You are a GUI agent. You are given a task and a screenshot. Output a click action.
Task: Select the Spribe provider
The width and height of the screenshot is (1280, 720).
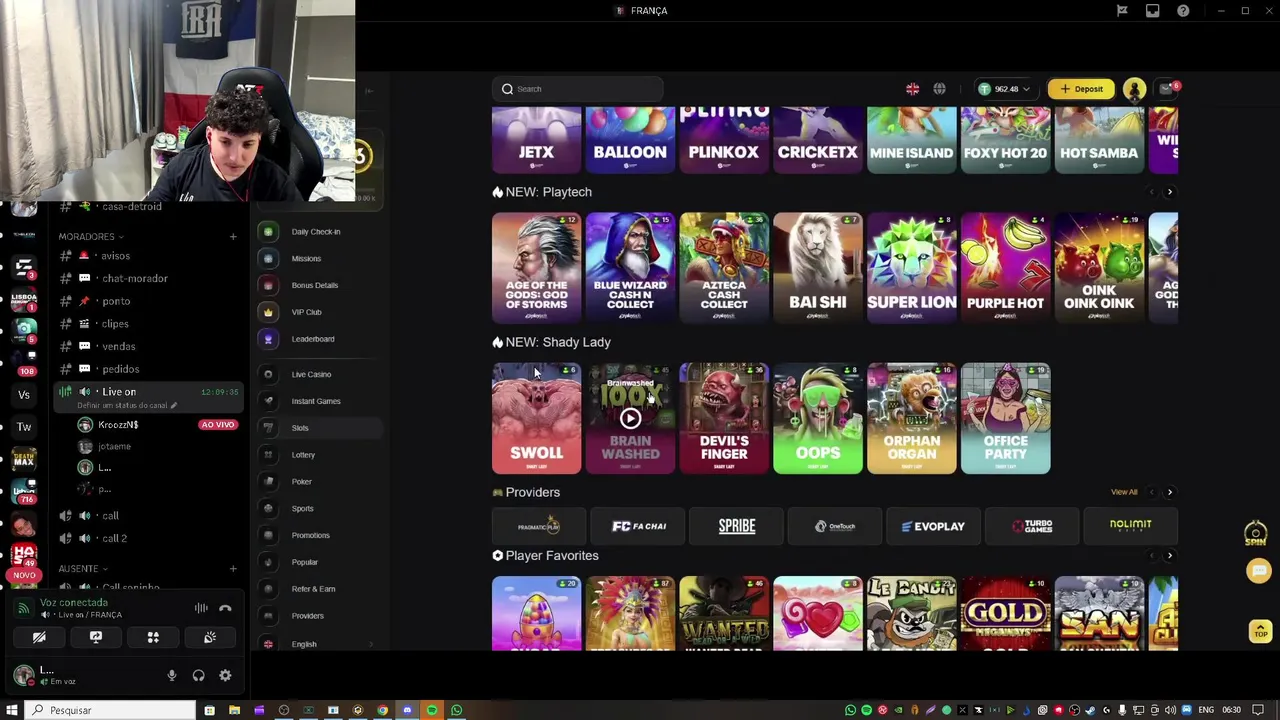coord(737,526)
